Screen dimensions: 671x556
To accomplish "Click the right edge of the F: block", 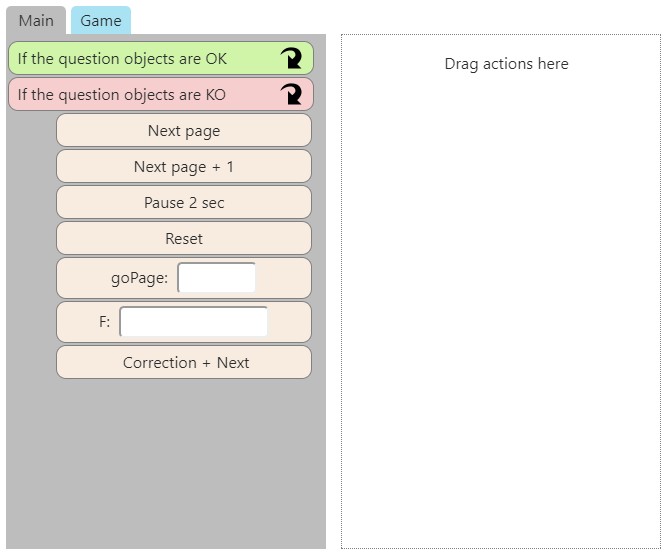I will (x=294, y=322).
